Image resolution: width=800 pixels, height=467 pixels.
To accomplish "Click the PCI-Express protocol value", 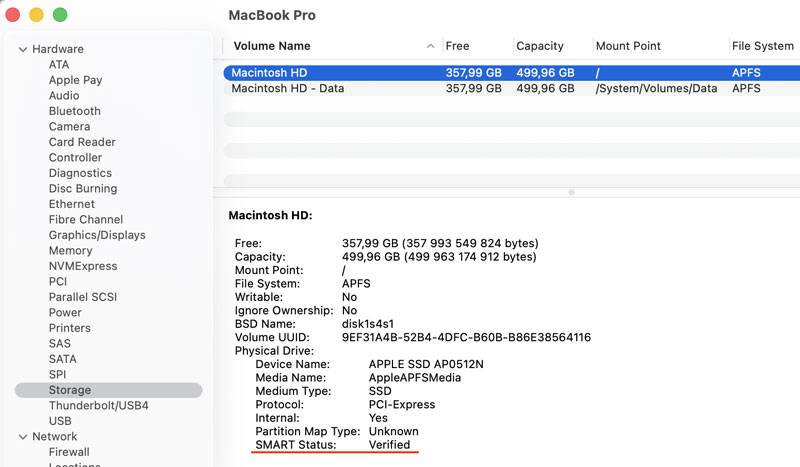I will [x=402, y=405].
